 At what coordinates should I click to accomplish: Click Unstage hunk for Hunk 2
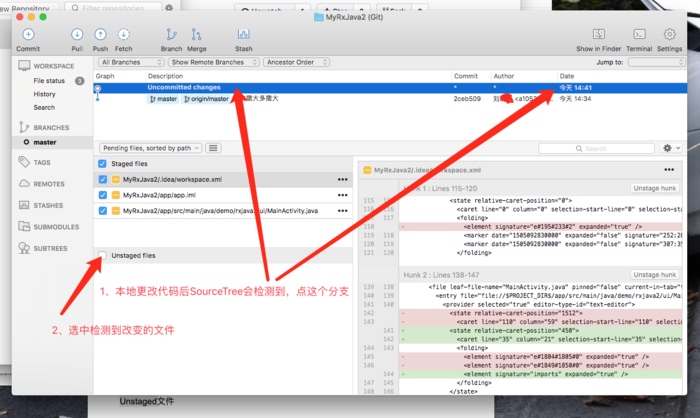tap(654, 275)
